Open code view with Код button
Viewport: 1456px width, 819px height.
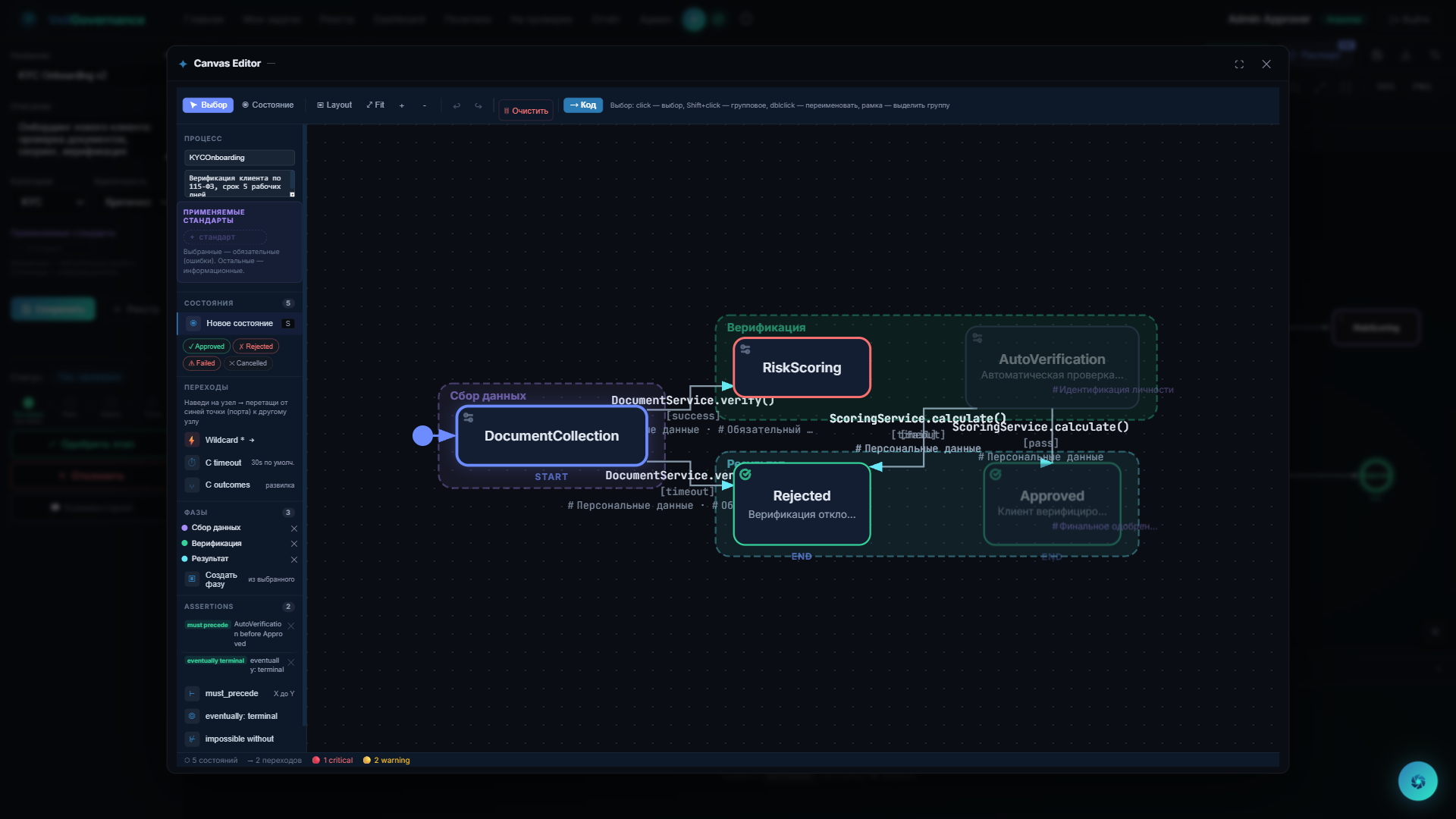tap(582, 105)
